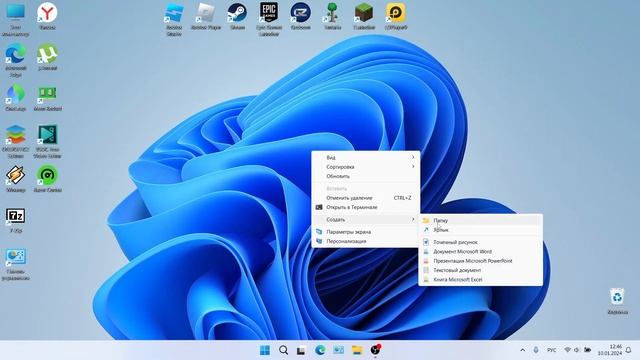Select the Roblox Player desktop shortcut
The image size is (640, 360).
point(206,16)
